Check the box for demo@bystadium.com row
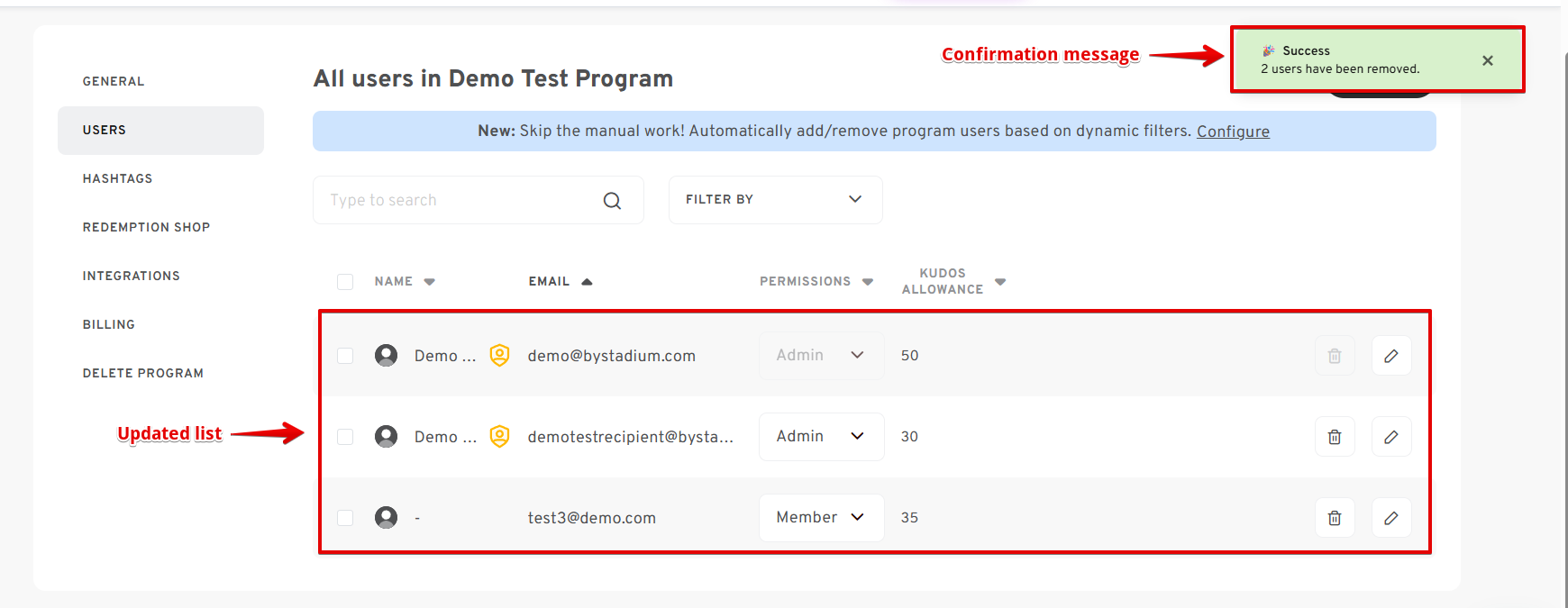Image resolution: width=1568 pixels, height=608 pixels. (x=345, y=356)
